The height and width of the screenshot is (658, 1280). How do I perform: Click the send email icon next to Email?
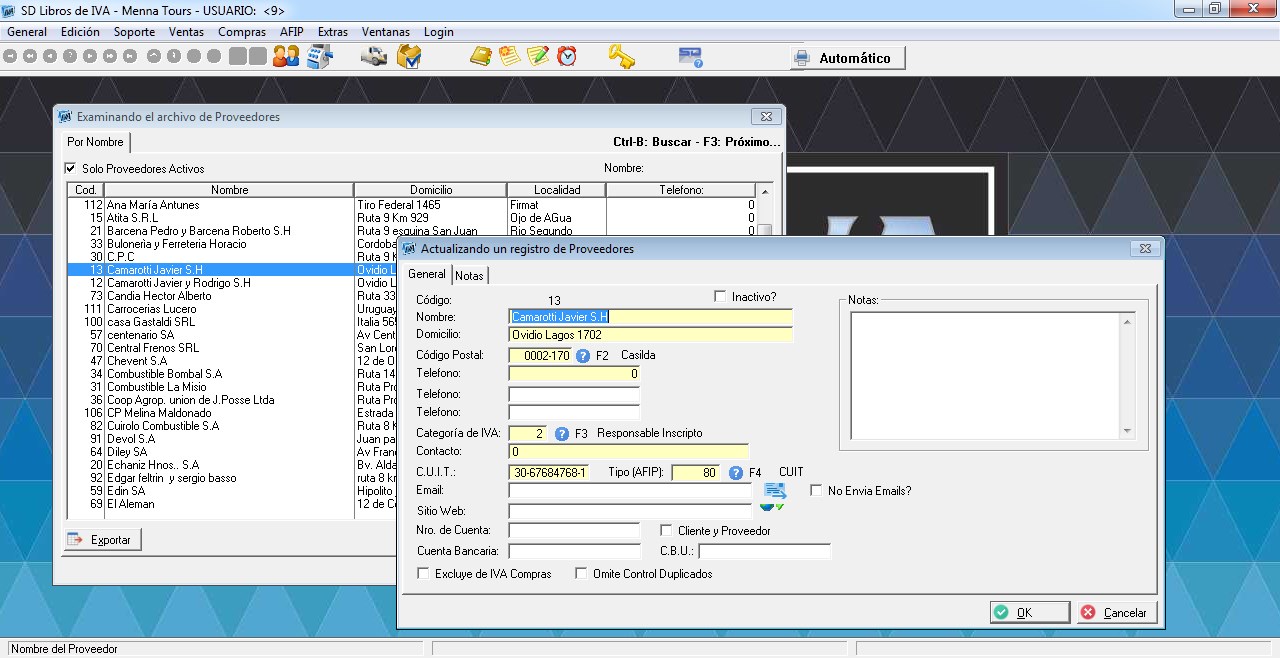click(x=774, y=490)
